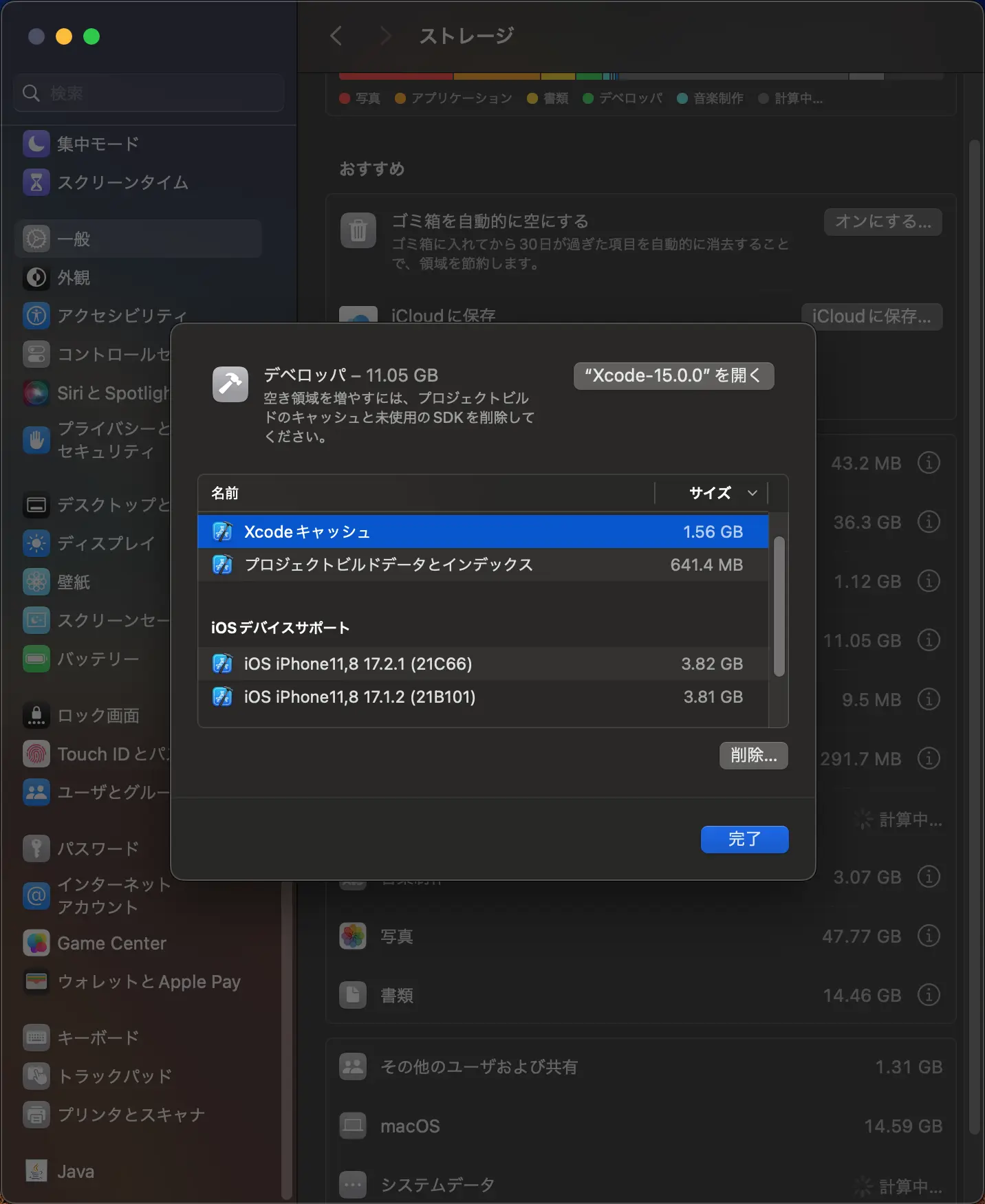Open インターネットアカウント @ icon
The height and width of the screenshot is (1204, 985).
[36, 896]
